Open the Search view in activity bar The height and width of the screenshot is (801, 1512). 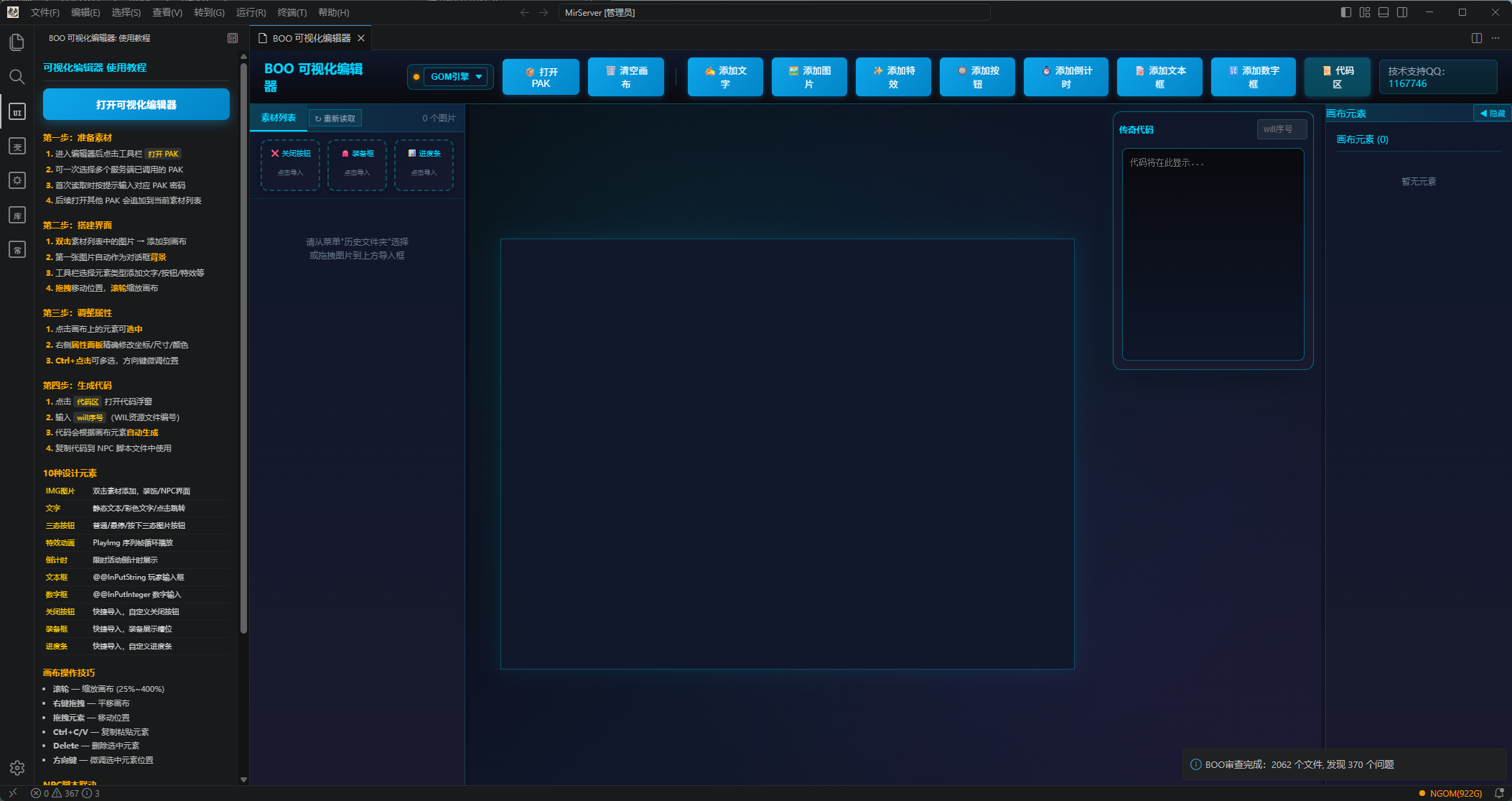pyautogui.click(x=17, y=77)
